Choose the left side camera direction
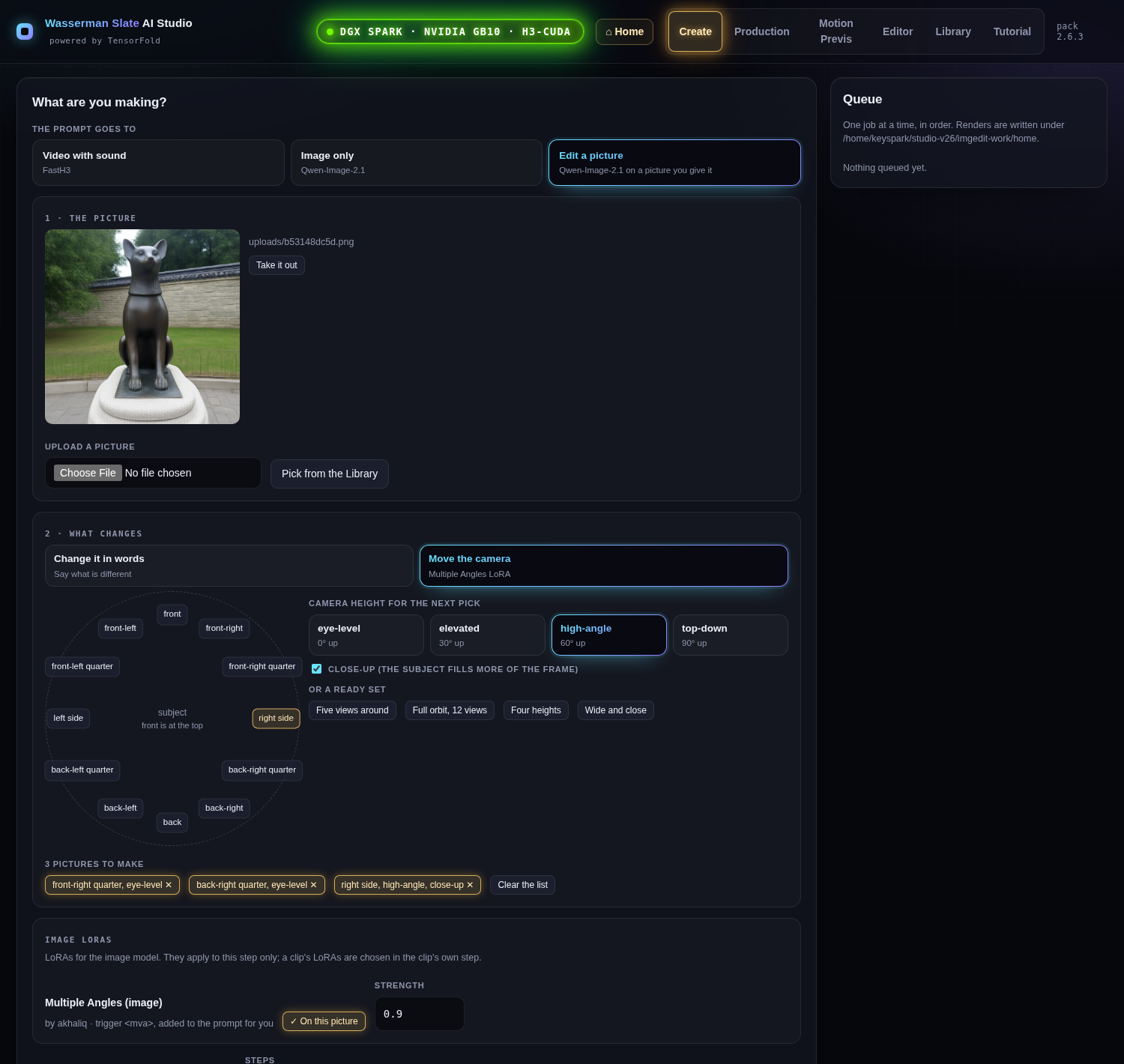 pos(68,719)
